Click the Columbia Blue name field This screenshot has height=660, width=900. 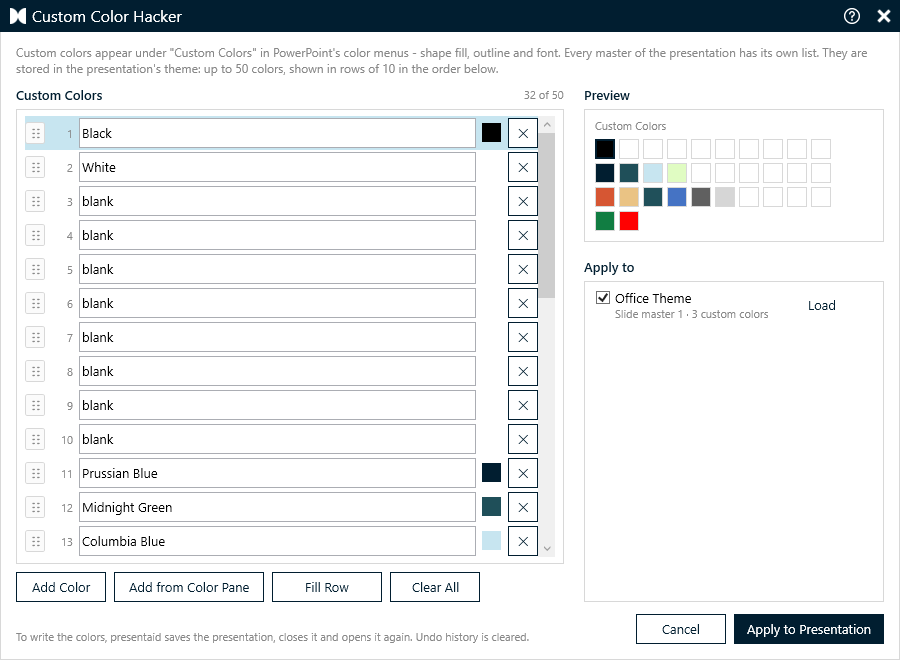tap(277, 541)
